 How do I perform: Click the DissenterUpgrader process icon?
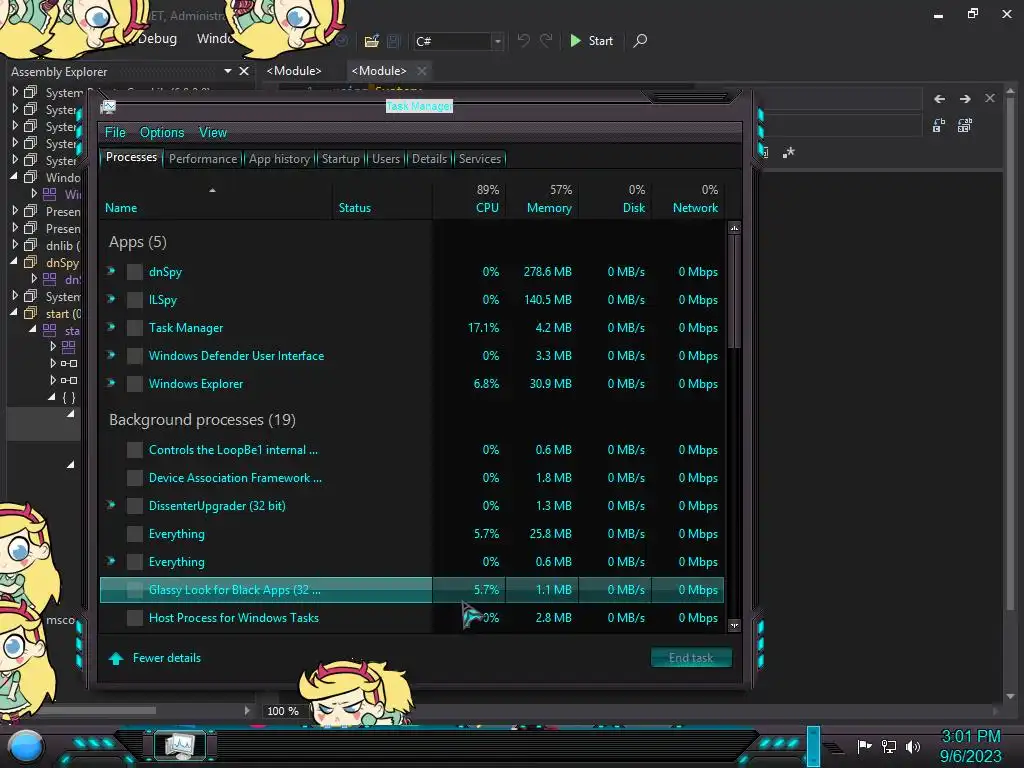(x=135, y=505)
